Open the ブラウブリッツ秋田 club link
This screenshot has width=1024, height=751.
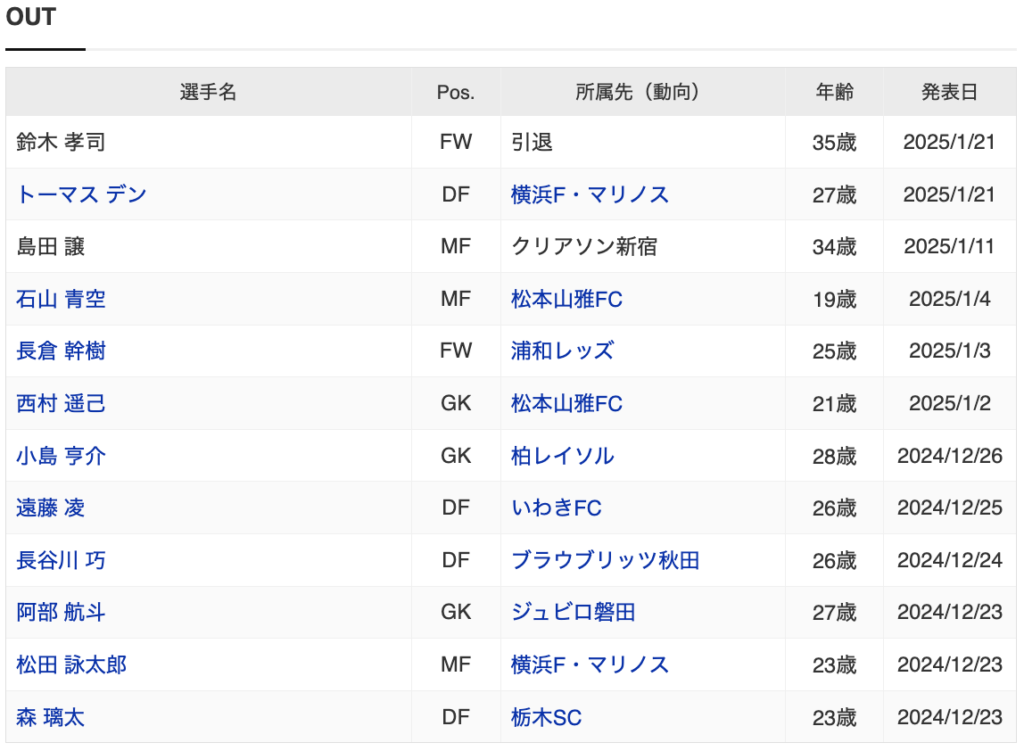605,560
